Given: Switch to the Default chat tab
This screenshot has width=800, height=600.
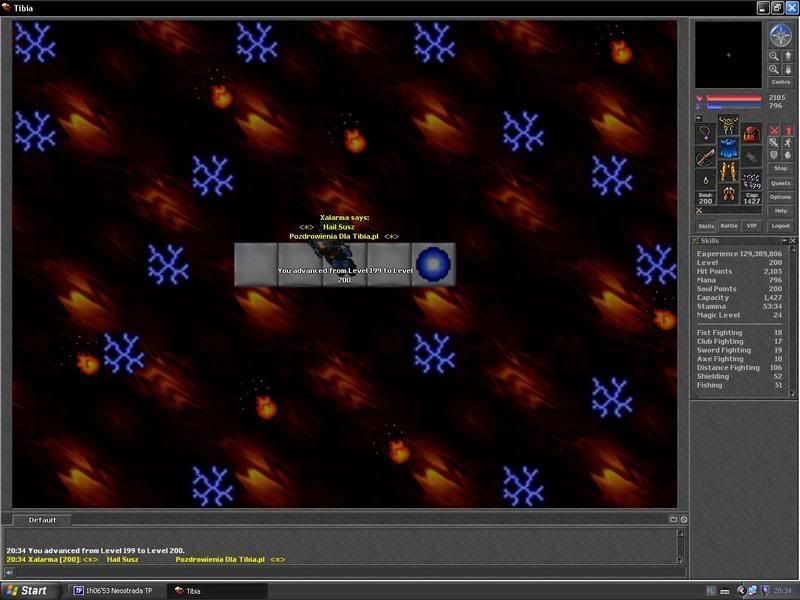Looking at the screenshot, I should 42,520.
